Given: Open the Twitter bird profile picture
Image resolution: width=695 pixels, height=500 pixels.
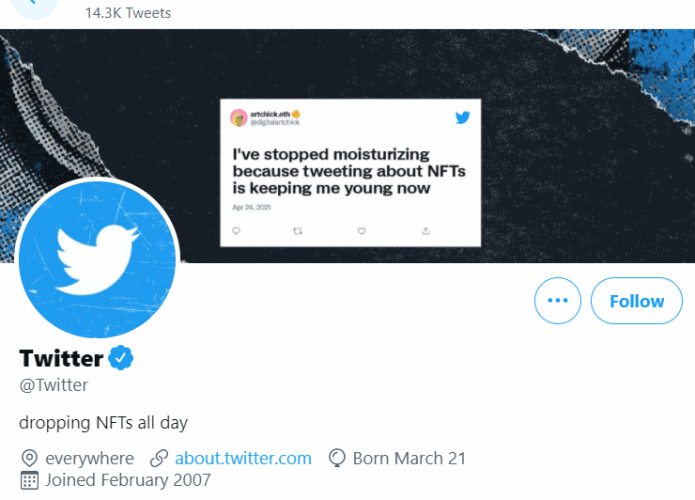Looking at the screenshot, I should (x=97, y=259).
